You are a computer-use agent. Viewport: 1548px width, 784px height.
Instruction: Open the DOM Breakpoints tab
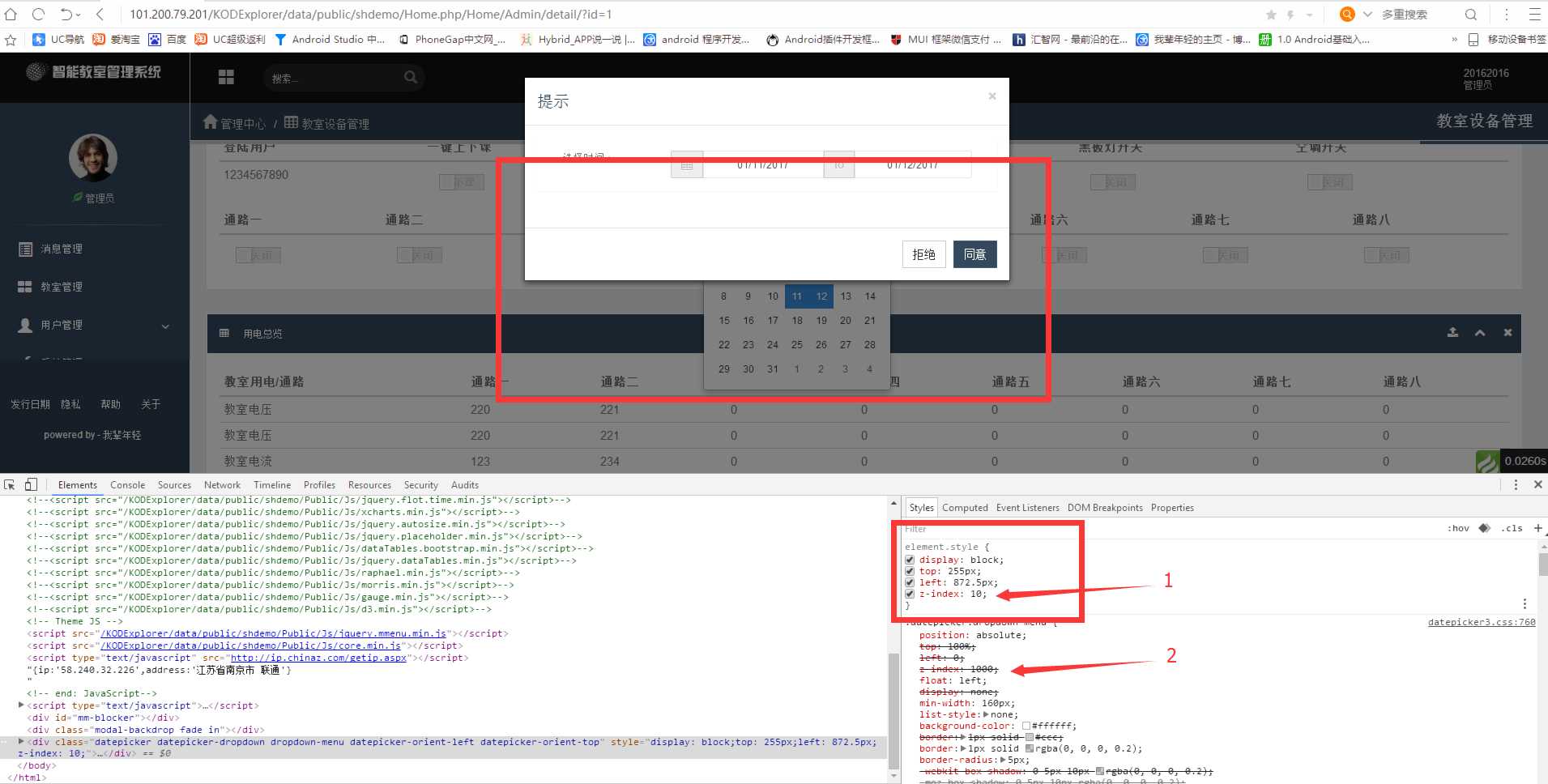pyautogui.click(x=1105, y=508)
